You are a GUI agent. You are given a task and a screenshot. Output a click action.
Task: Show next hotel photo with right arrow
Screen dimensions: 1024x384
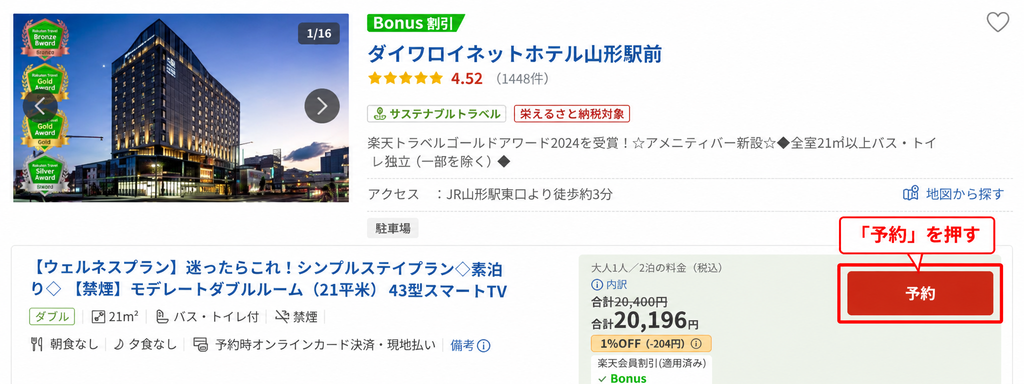322,106
